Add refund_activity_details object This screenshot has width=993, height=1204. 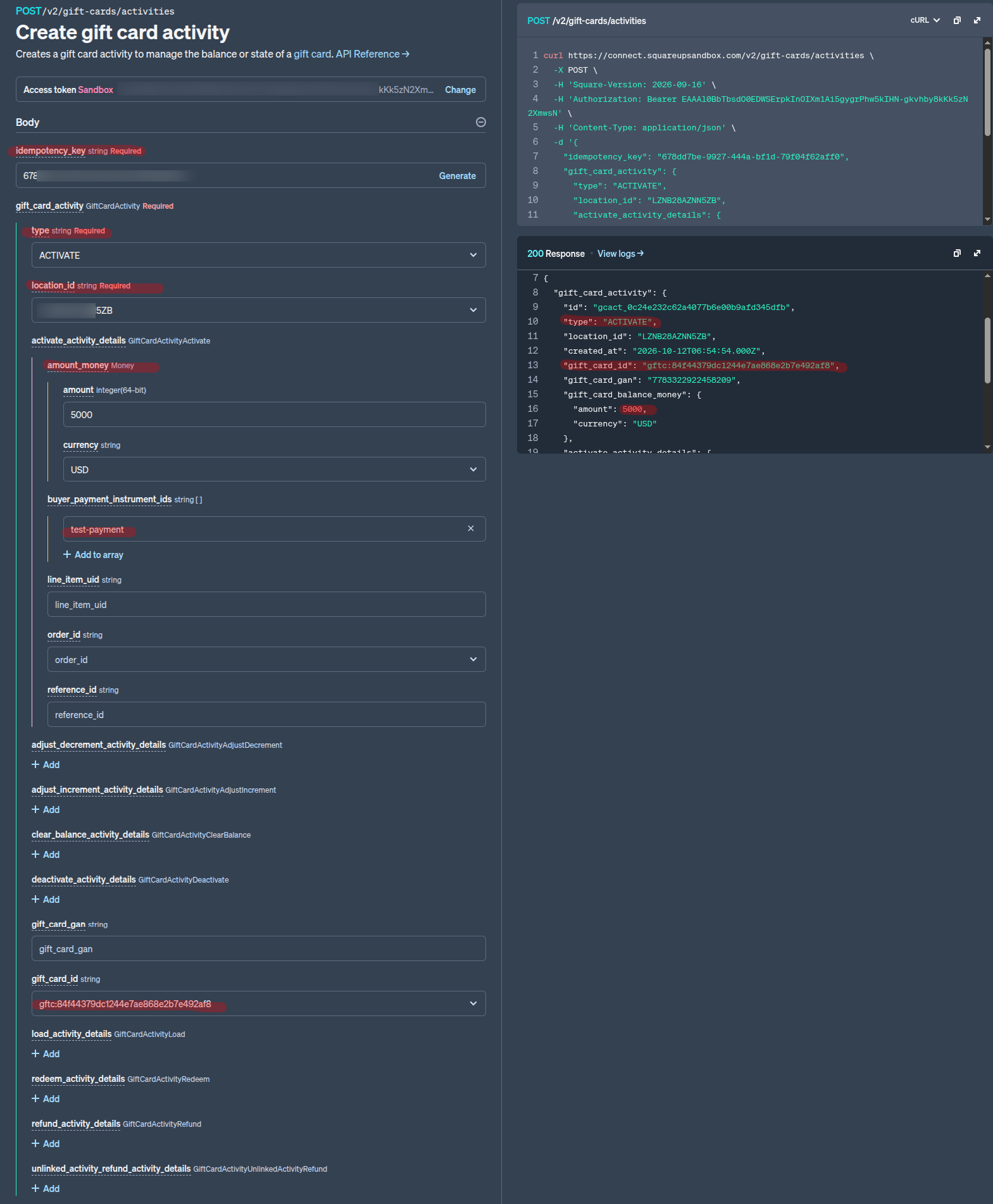(46, 1144)
